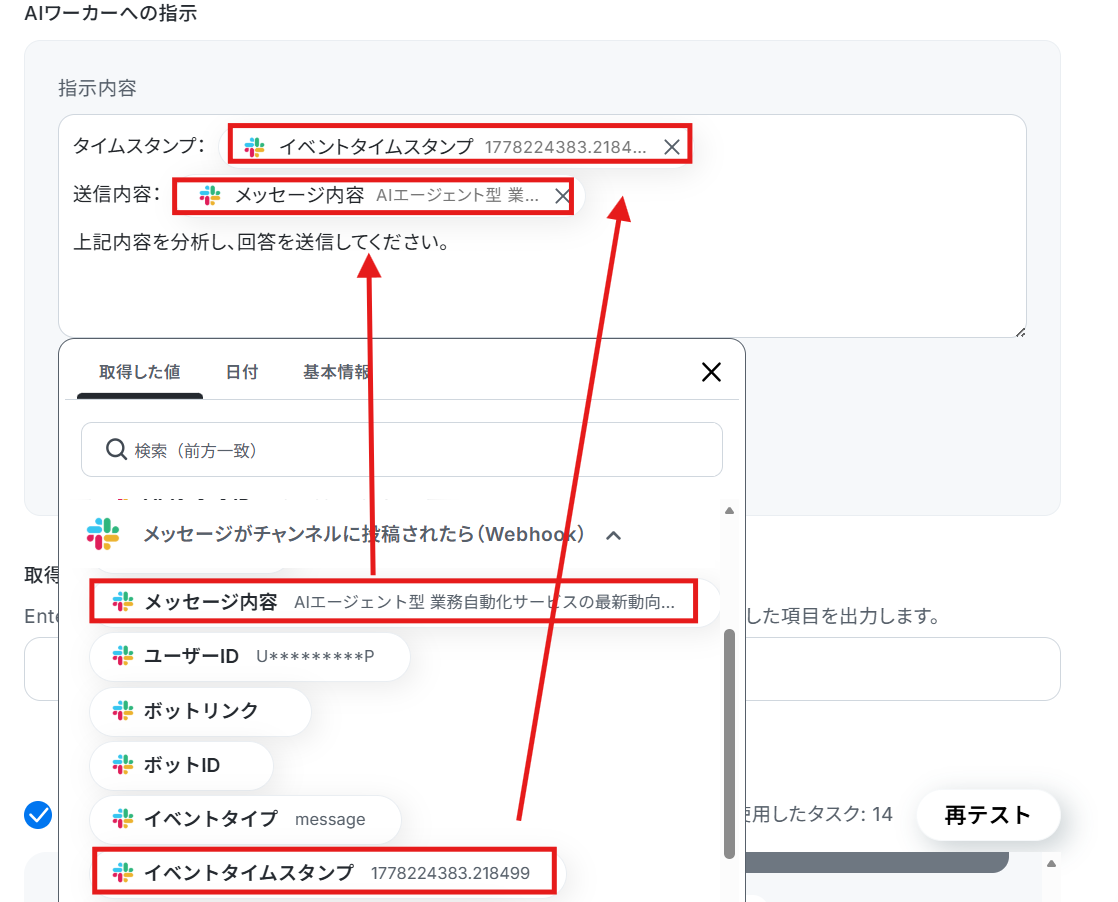Click Slack icon in timestamp instruction chip

tap(255, 147)
